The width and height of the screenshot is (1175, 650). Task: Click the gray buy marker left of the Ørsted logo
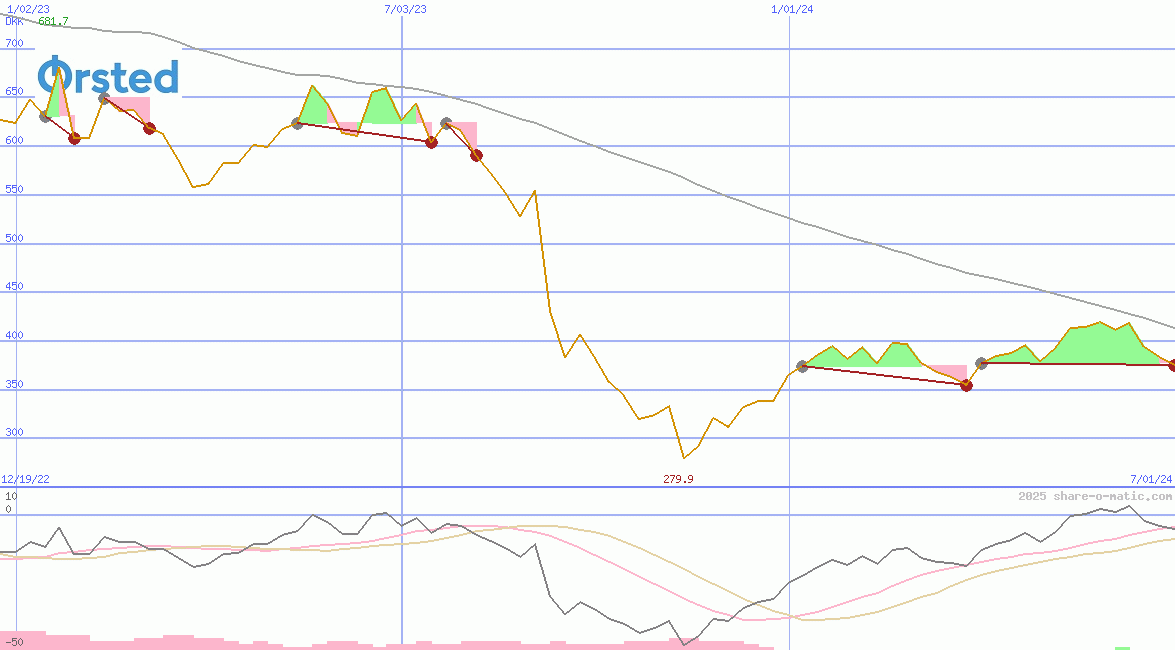[x=45, y=117]
